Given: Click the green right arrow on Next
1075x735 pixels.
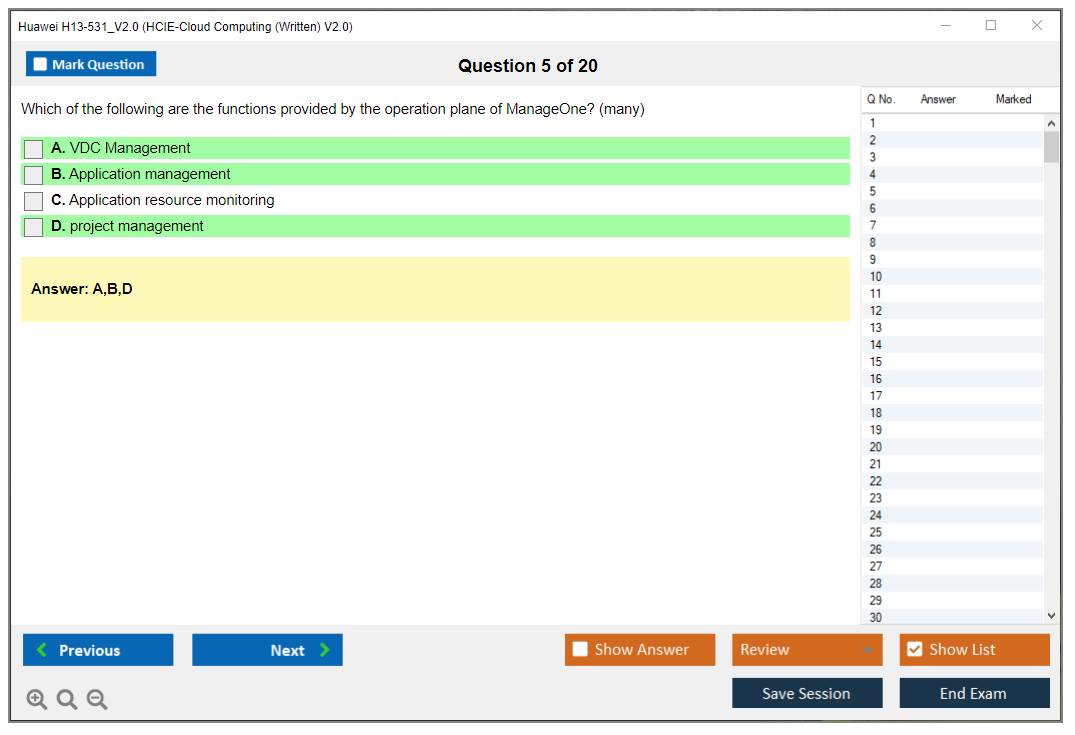Looking at the screenshot, I should click(325, 650).
